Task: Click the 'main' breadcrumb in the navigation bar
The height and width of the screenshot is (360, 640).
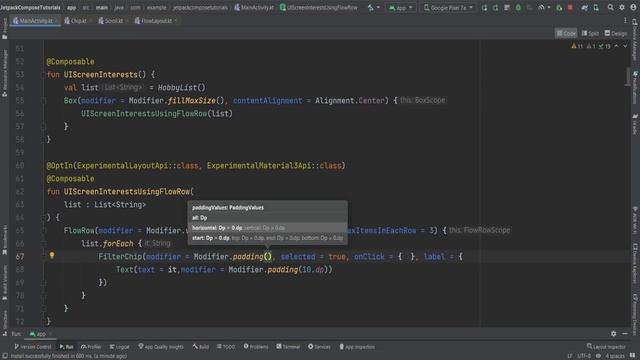Action: point(102,7)
